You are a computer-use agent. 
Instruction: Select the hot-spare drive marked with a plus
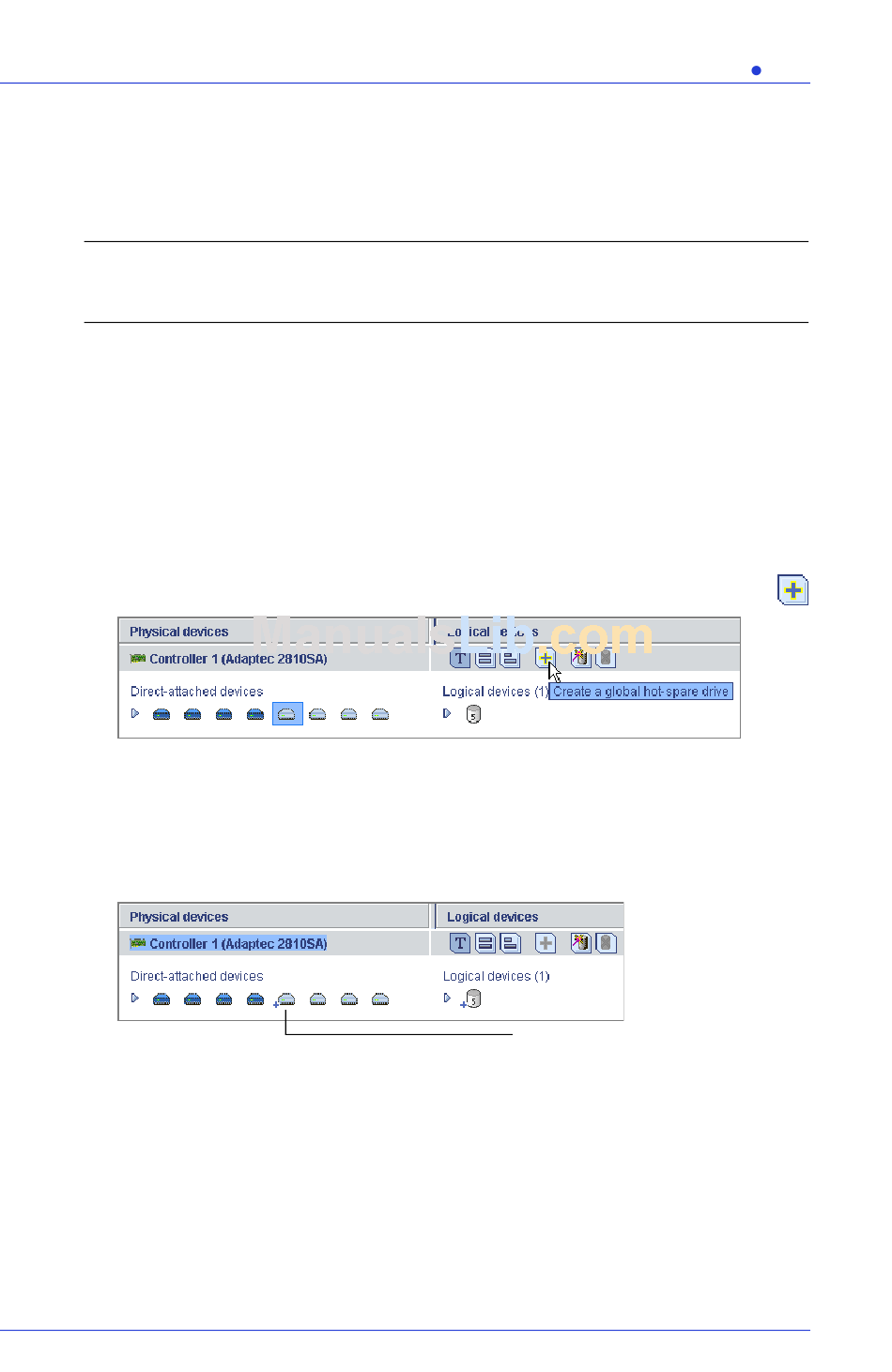click(285, 1000)
